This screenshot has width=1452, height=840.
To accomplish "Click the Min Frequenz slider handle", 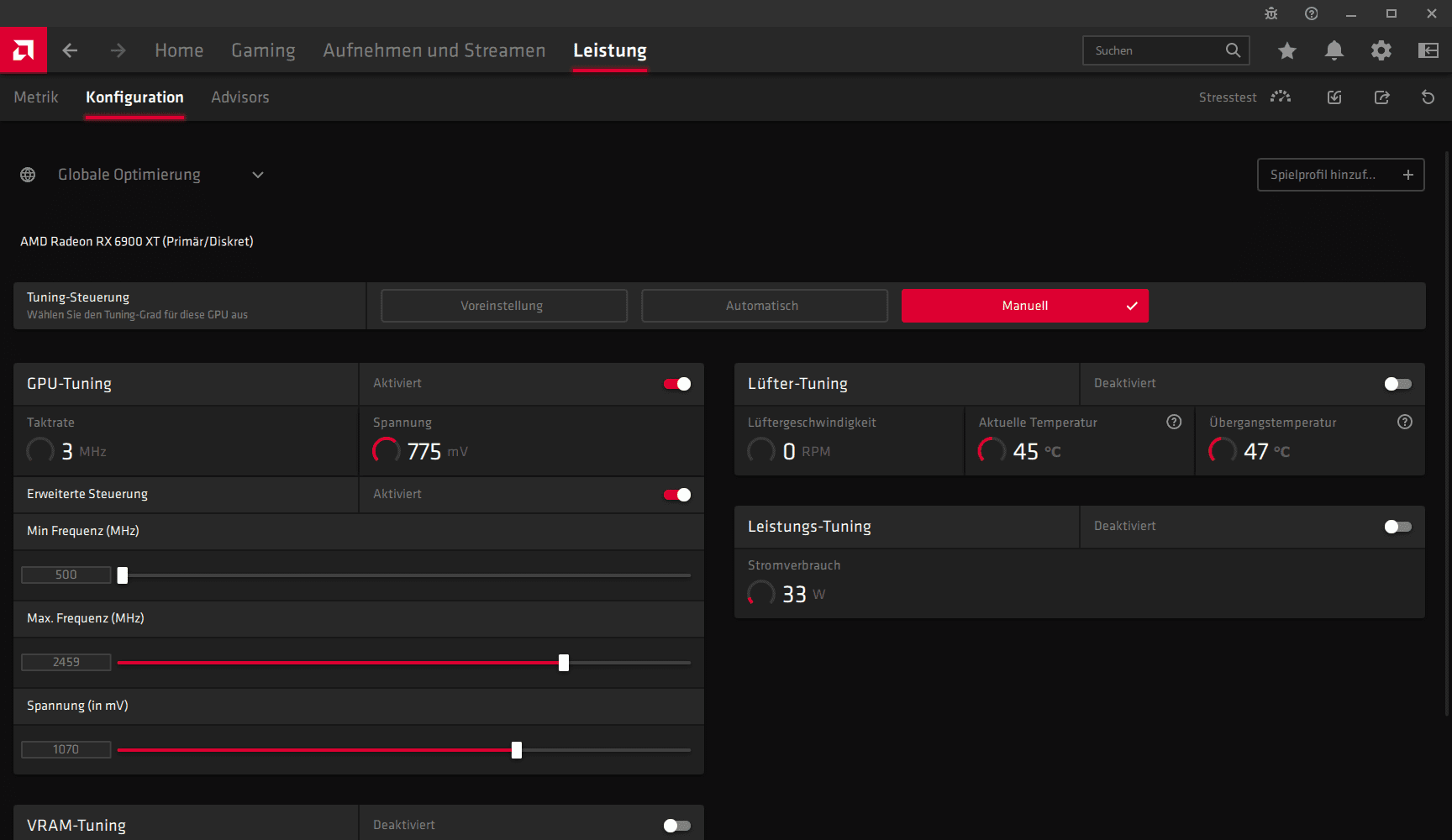I will coord(123,575).
